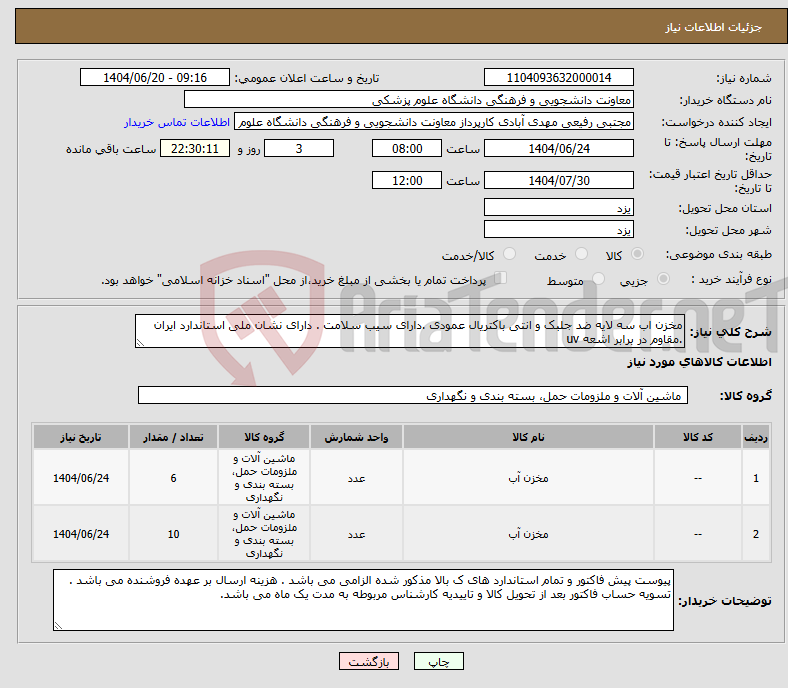Click the توضیحات خریدار text area
This screenshot has width=788, height=688.
(364, 601)
